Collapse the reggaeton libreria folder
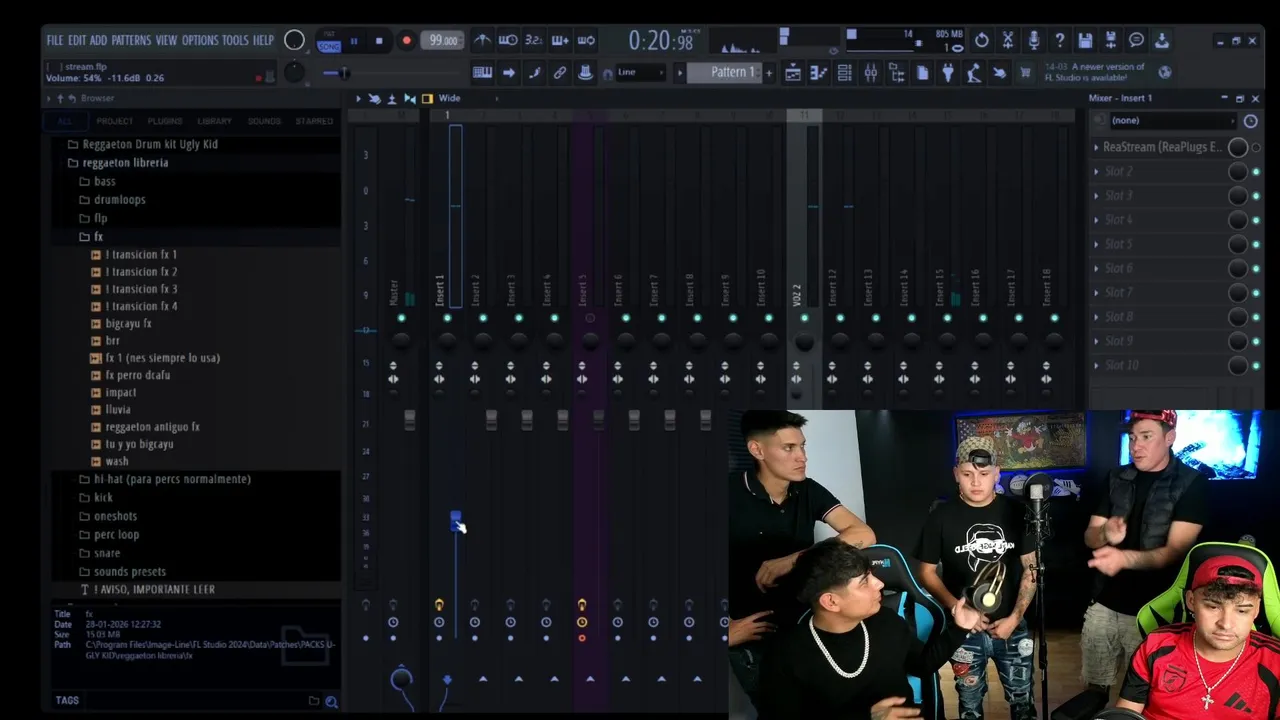 tap(125, 162)
